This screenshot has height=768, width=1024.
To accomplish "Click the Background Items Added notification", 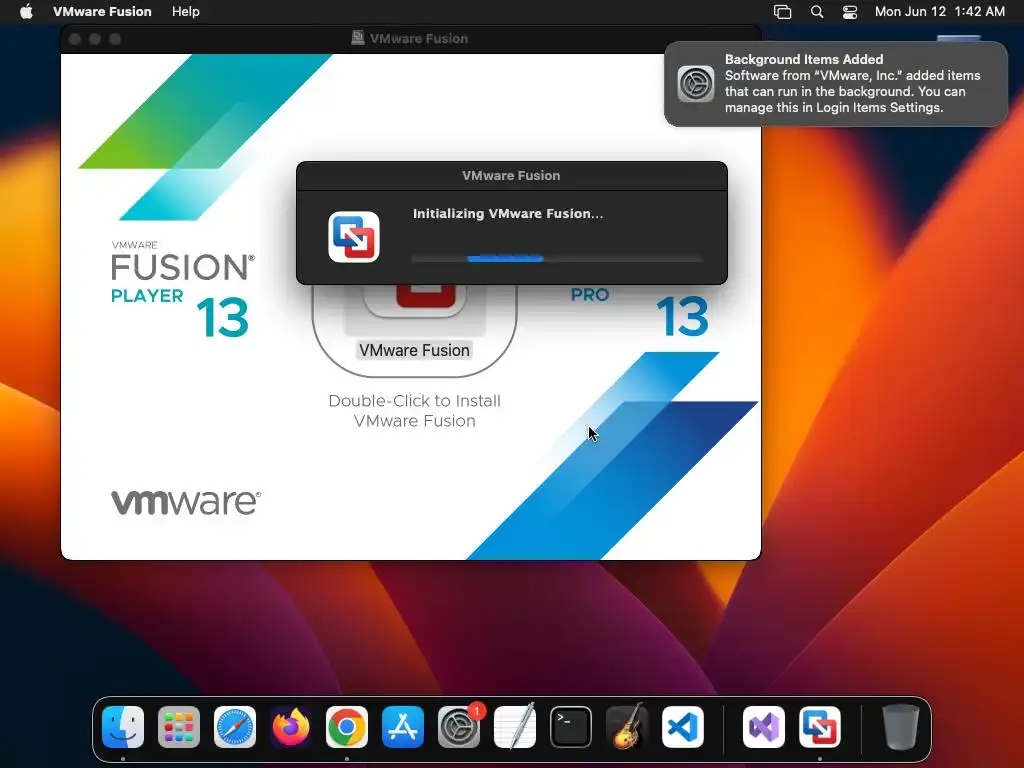I will [x=836, y=84].
